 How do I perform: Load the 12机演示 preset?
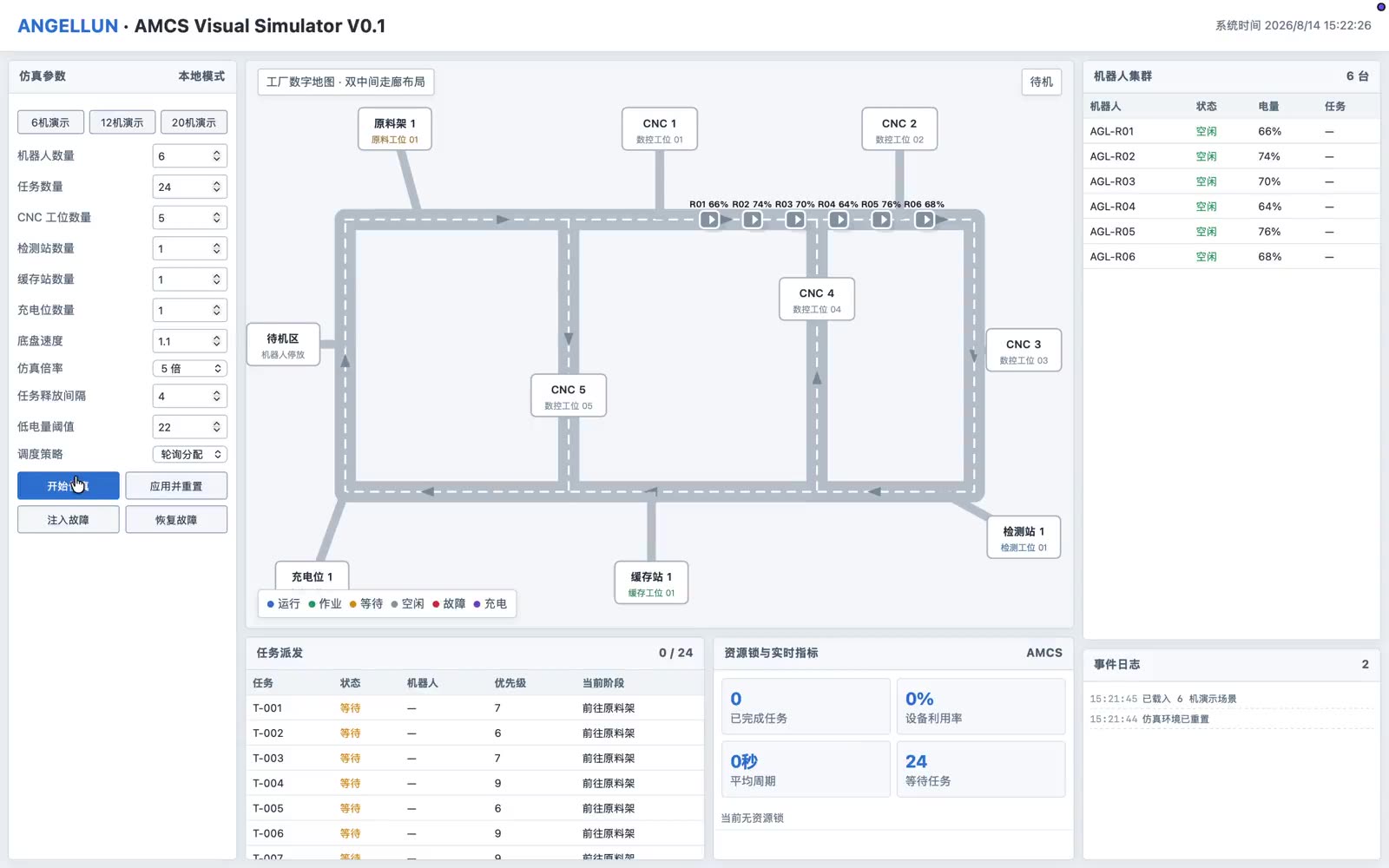click(x=122, y=122)
